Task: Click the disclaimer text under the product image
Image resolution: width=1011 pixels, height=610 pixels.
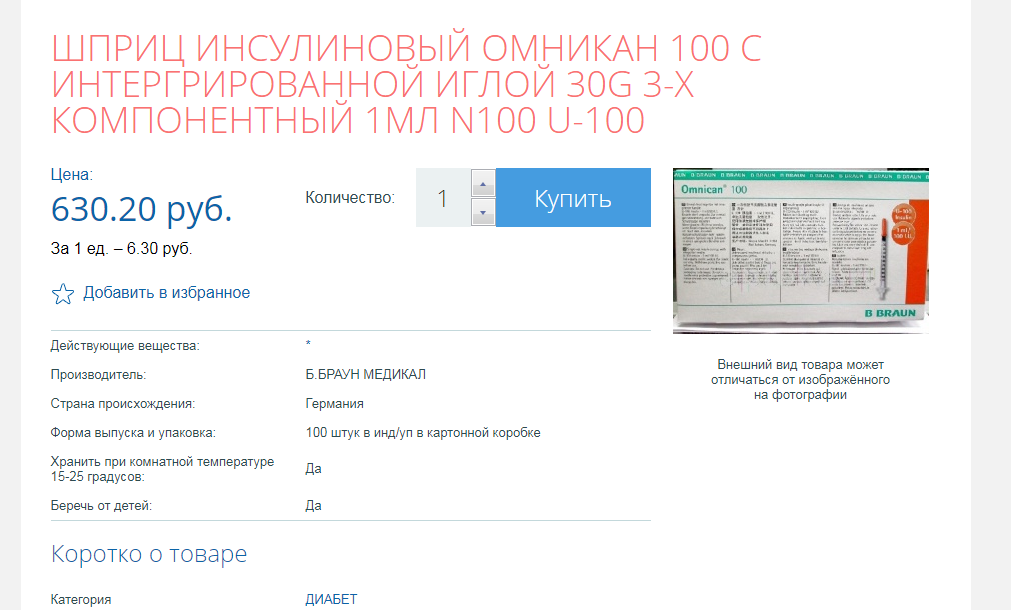Action: click(800, 378)
